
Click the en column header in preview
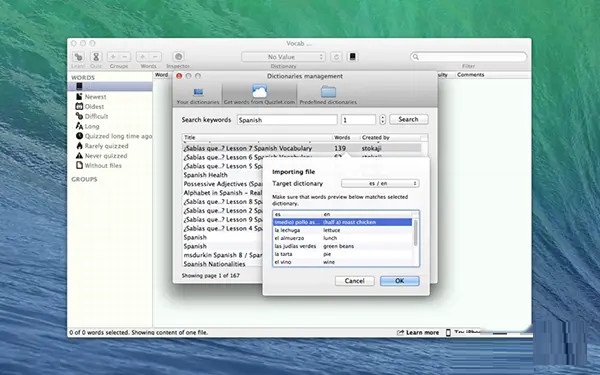coord(367,214)
